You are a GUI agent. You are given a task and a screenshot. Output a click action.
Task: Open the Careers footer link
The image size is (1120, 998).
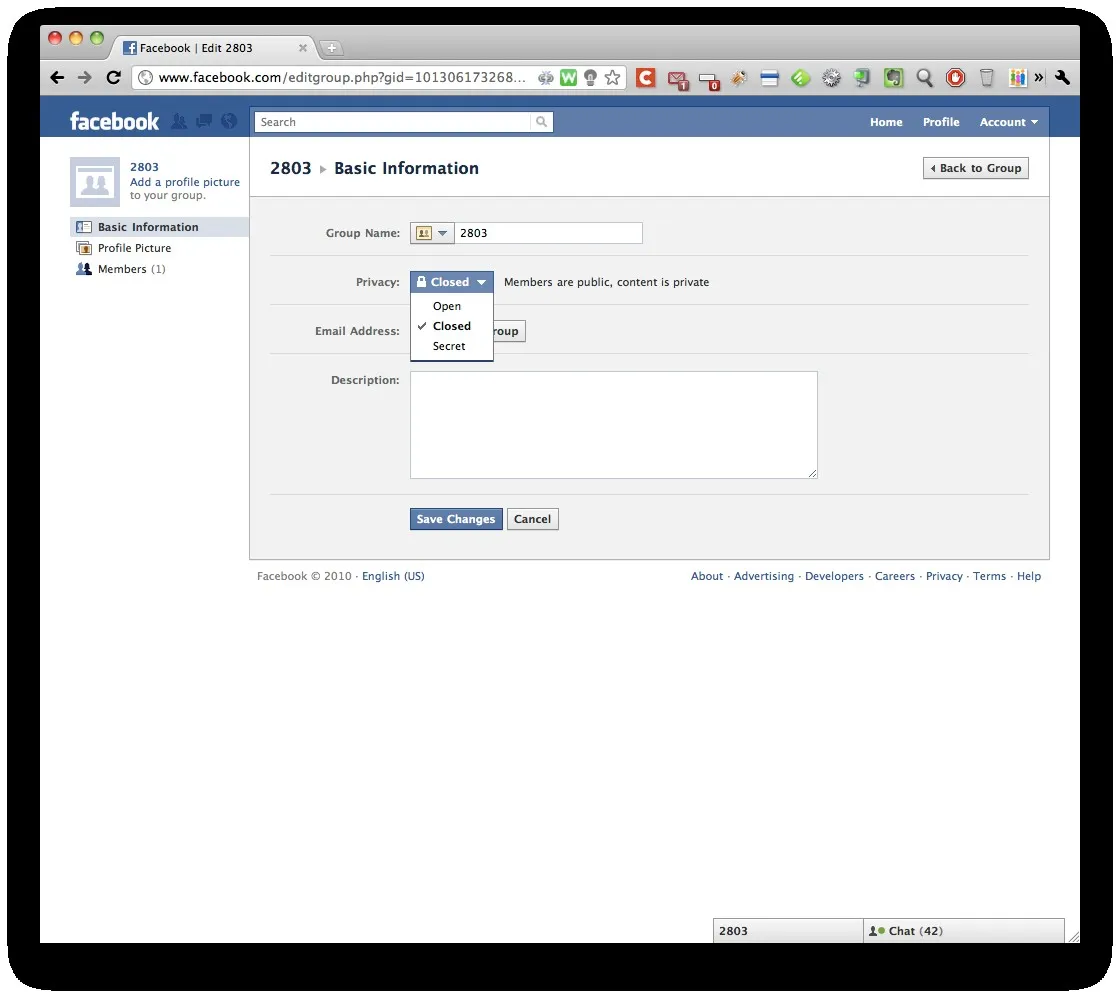coord(894,576)
